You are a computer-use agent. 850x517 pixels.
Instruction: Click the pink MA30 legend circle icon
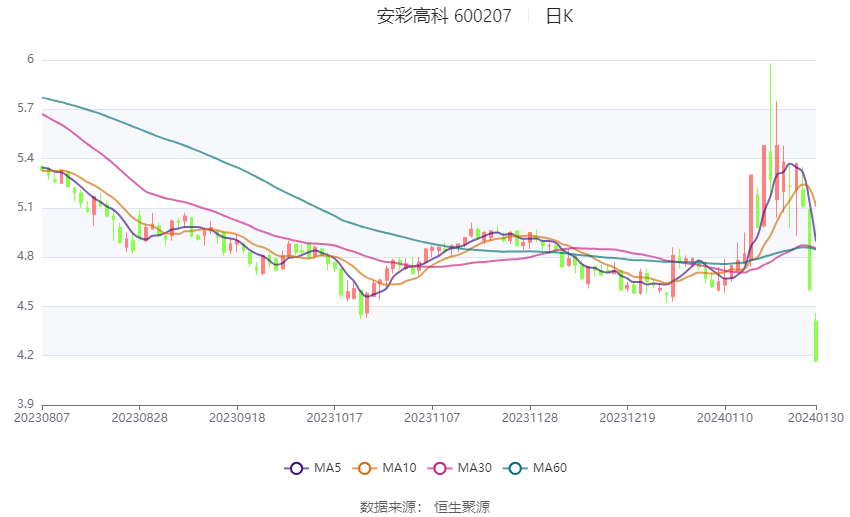point(440,469)
